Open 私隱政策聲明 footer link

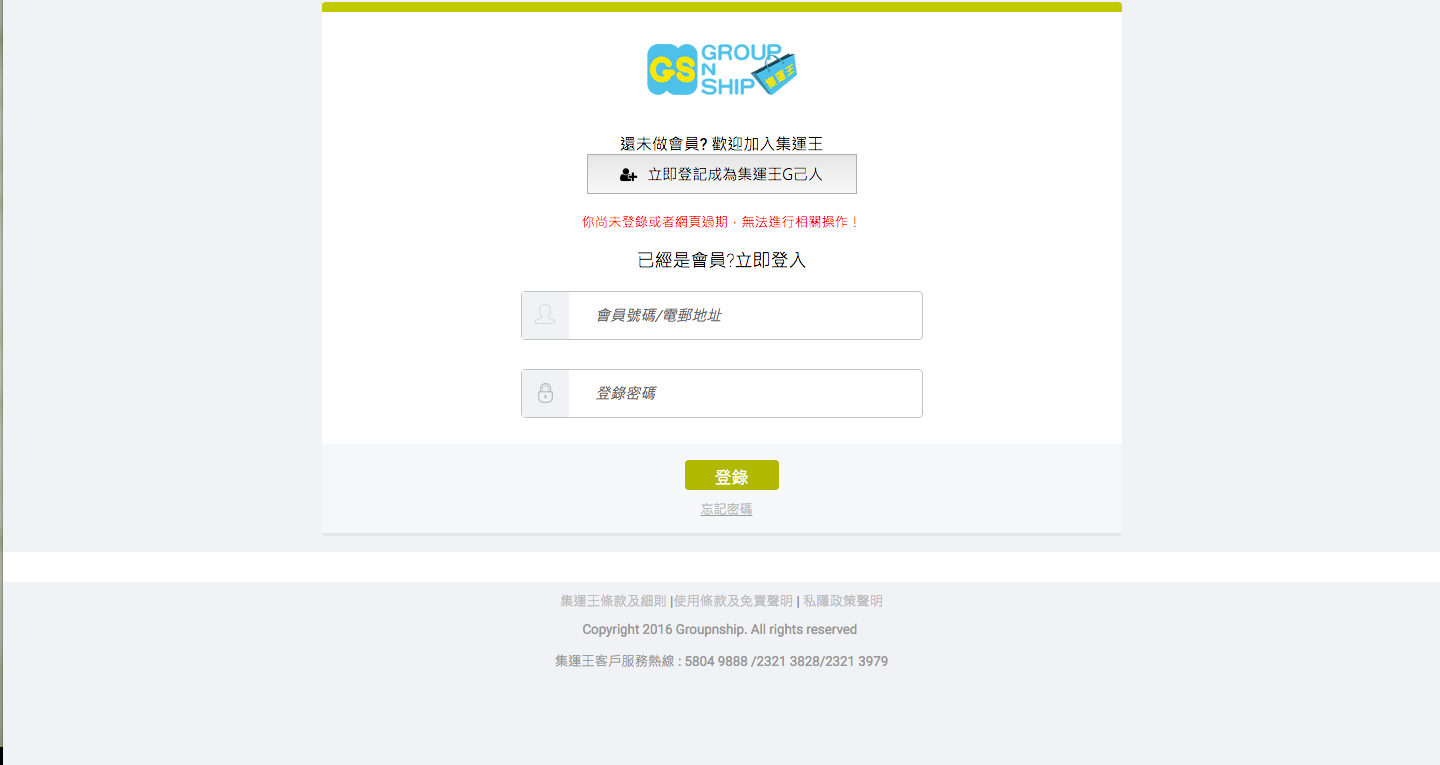(843, 601)
